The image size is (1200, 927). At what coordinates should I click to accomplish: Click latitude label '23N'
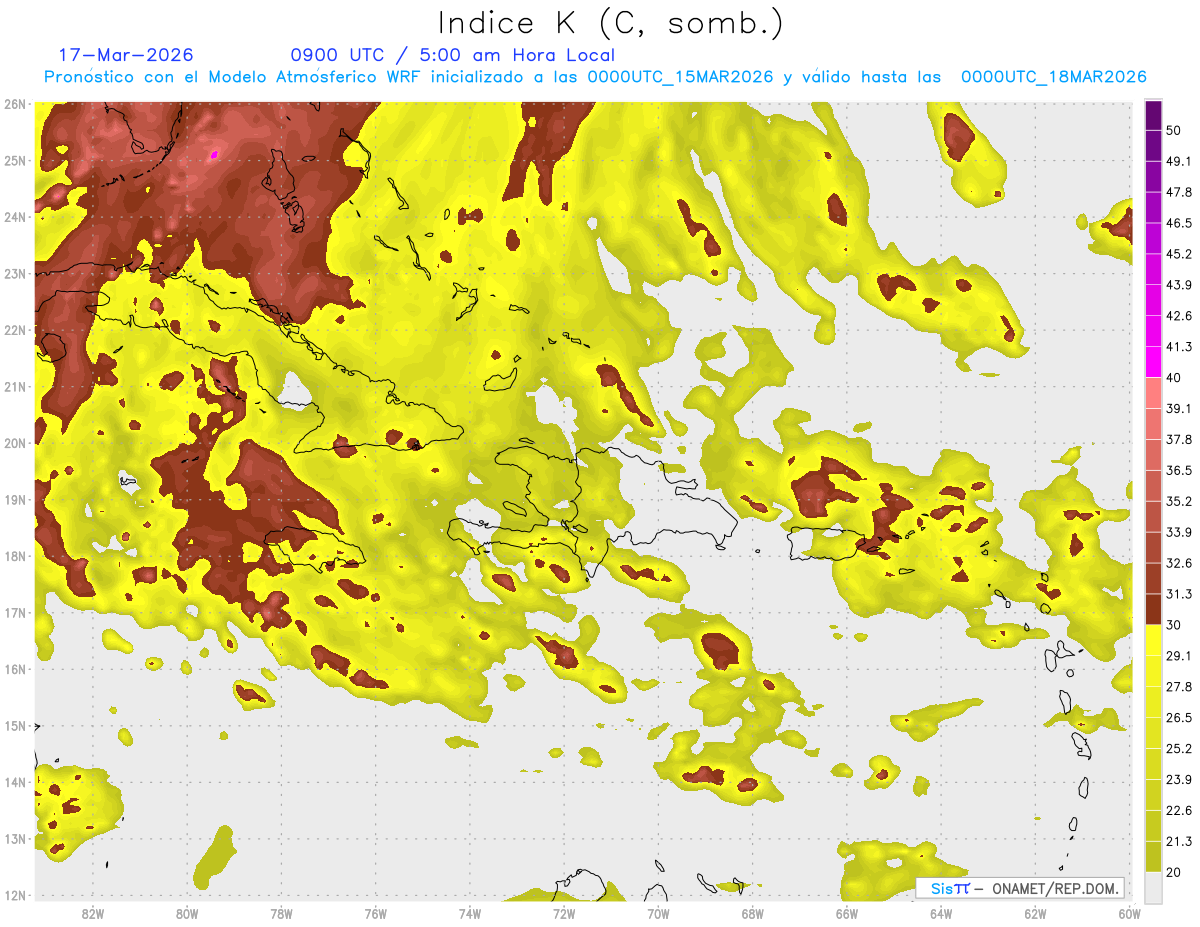pyautogui.click(x=14, y=273)
